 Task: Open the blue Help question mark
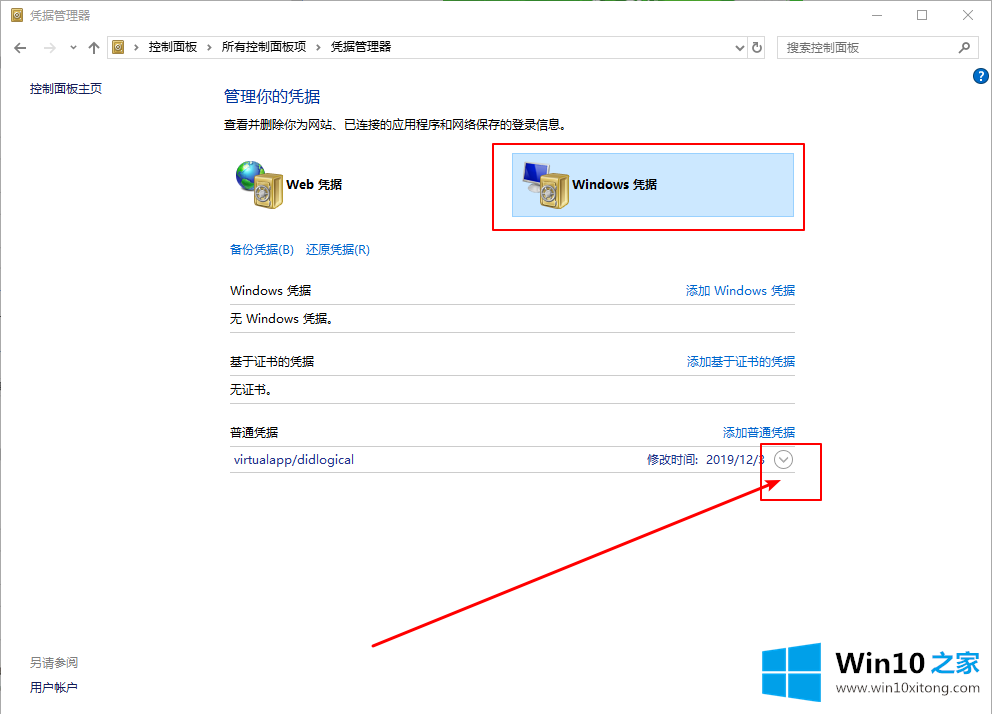click(x=980, y=77)
